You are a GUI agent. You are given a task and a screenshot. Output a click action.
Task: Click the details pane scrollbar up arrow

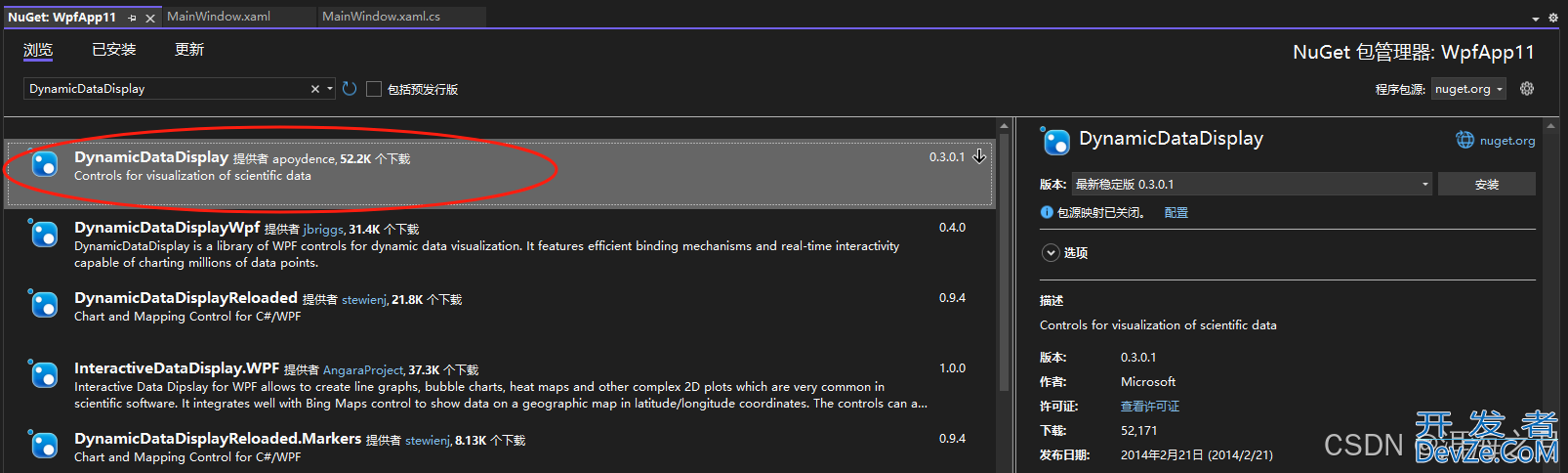coord(1551,126)
